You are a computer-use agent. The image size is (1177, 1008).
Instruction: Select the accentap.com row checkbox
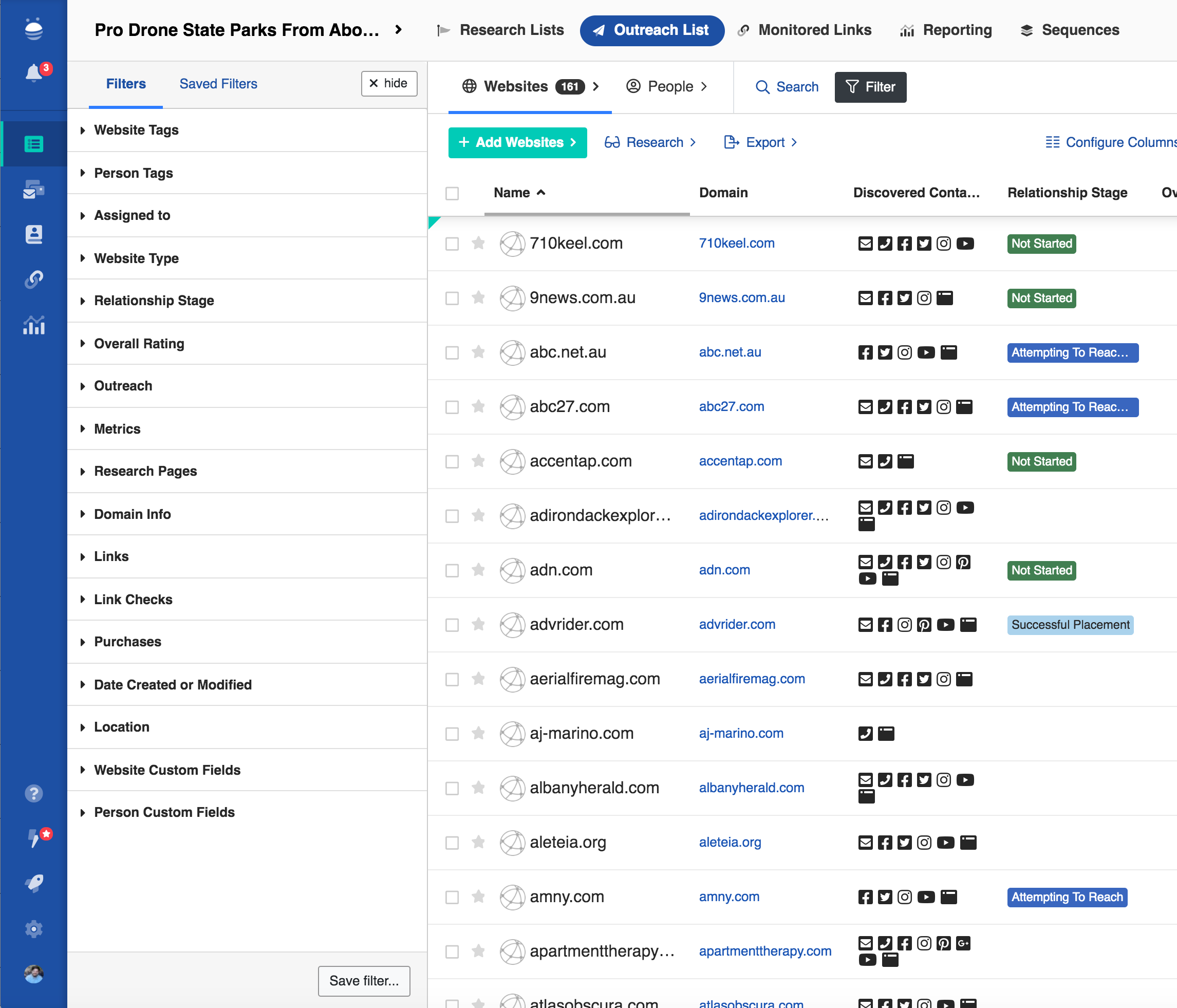click(452, 461)
